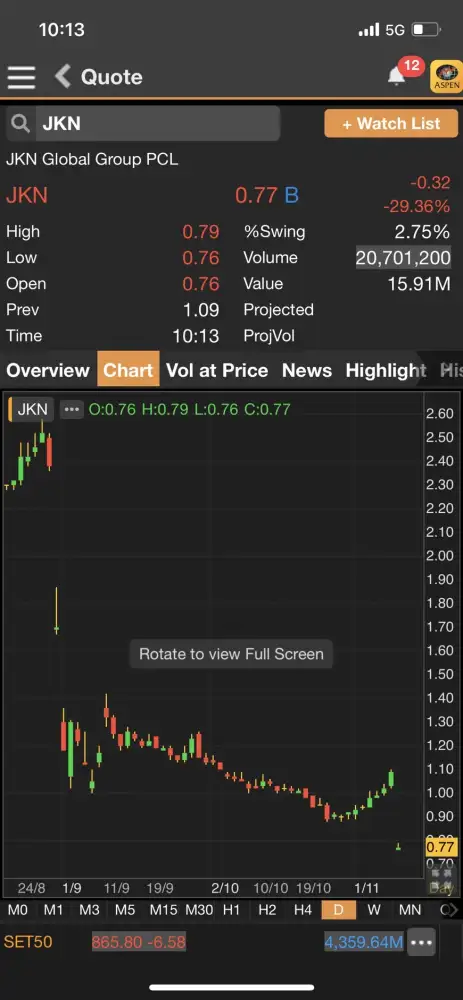This screenshot has height=1000, width=463.
Task: Open the News tab
Action: (307, 371)
